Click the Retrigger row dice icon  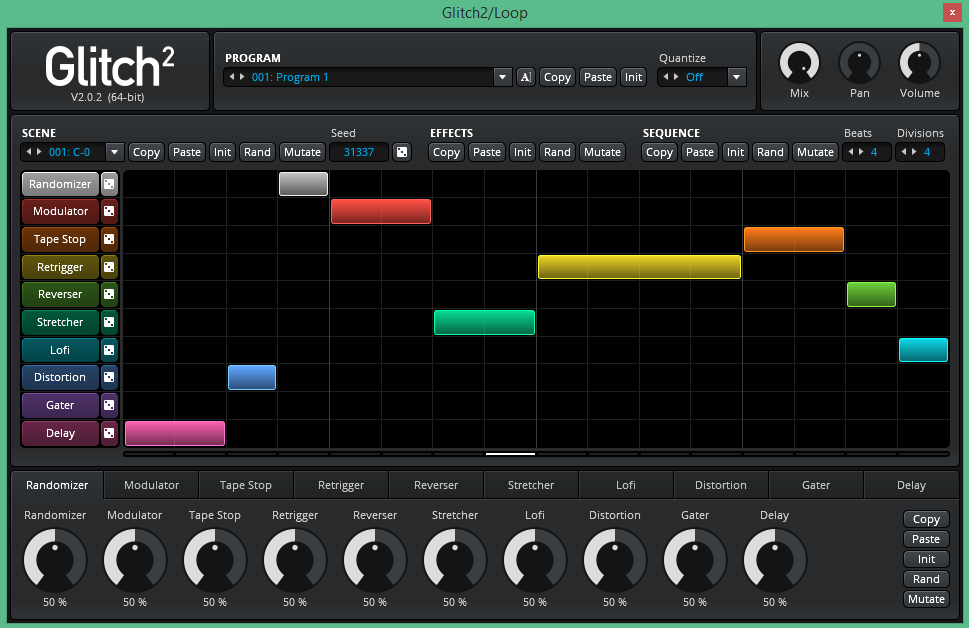(x=109, y=267)
